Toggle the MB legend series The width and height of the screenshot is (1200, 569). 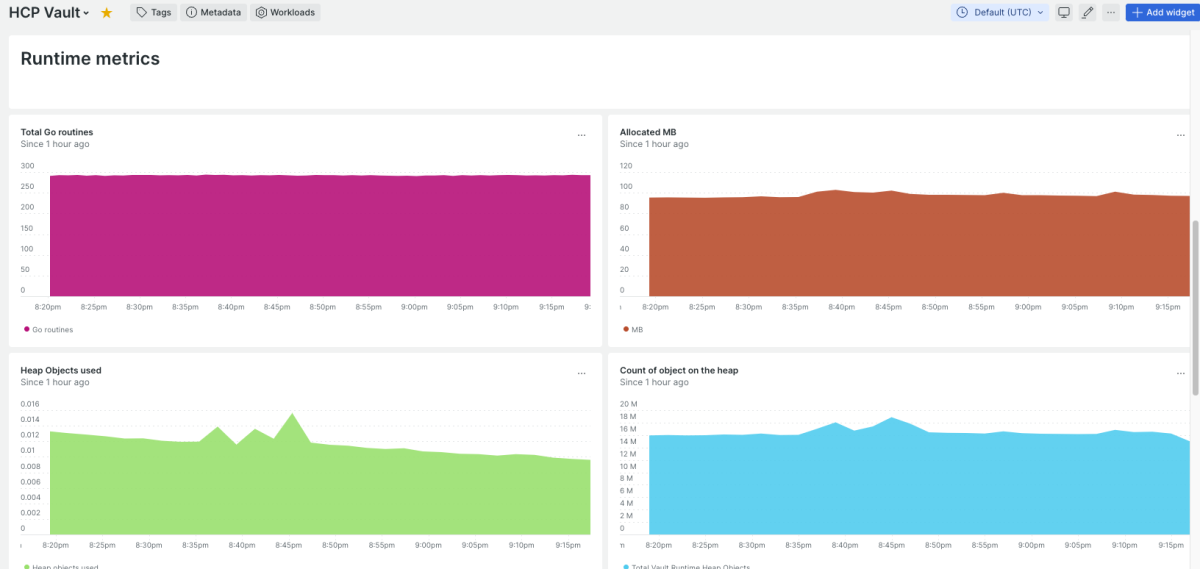tap(636, 329)
